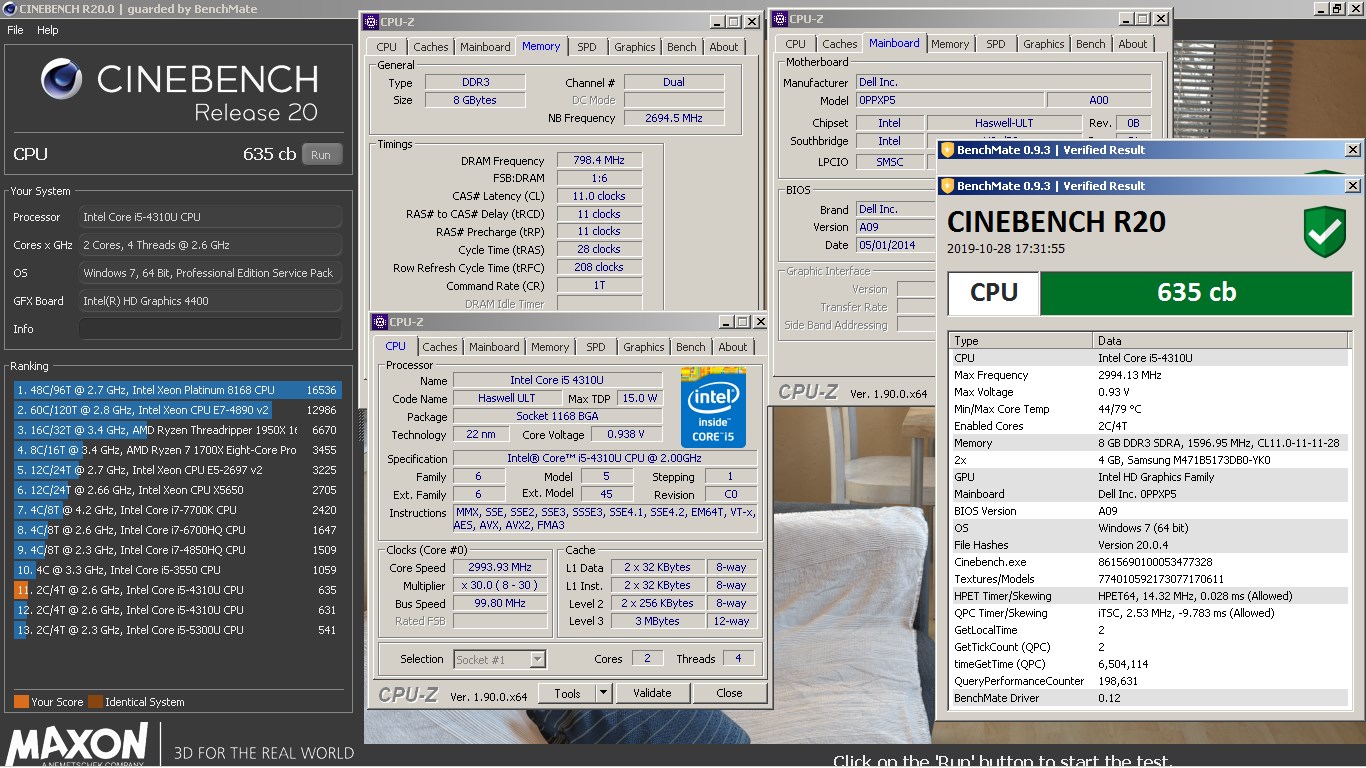
Task: Select ranking entry Core i5-5300U
Action: (x=177, y=630)
